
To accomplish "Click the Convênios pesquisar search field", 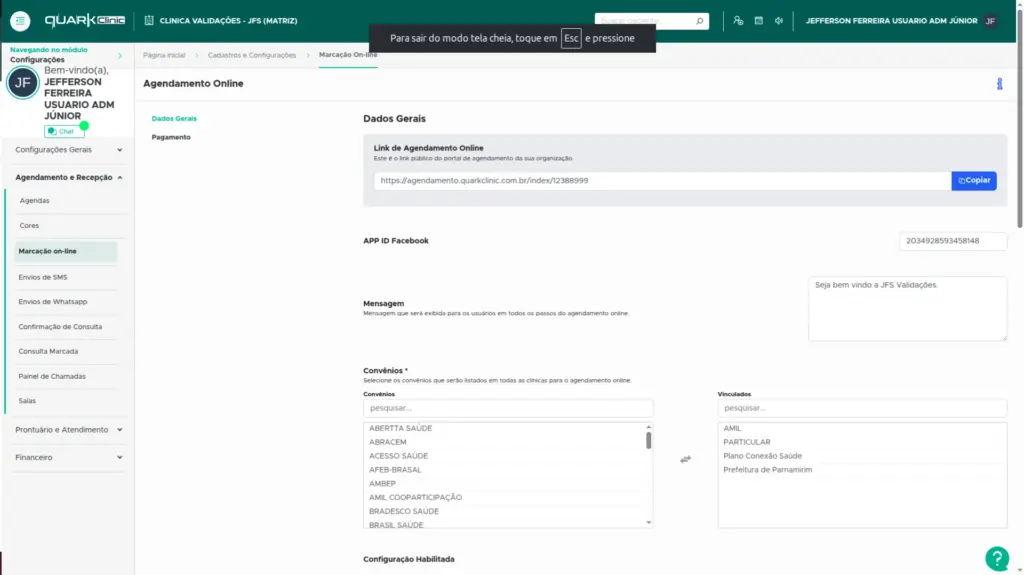I will (508, 408).
